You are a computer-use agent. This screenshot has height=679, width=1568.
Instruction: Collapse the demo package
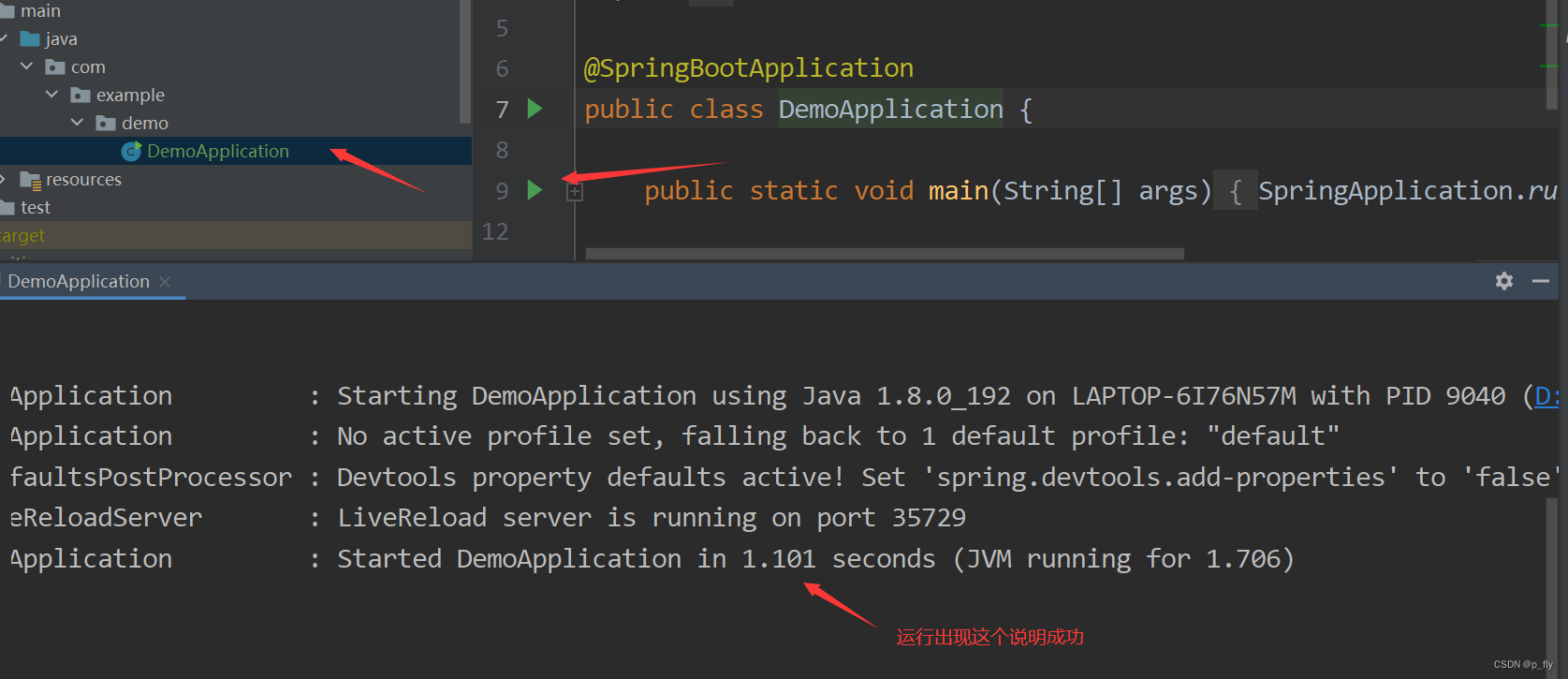(78, 123)
